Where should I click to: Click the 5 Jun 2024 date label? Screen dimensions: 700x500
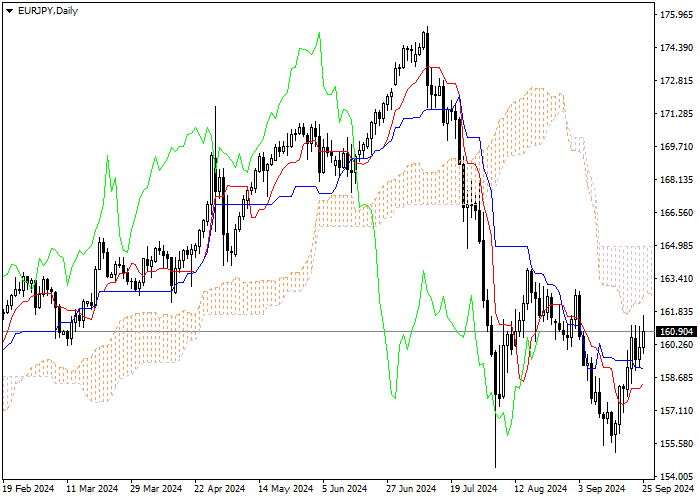(345, 489)
